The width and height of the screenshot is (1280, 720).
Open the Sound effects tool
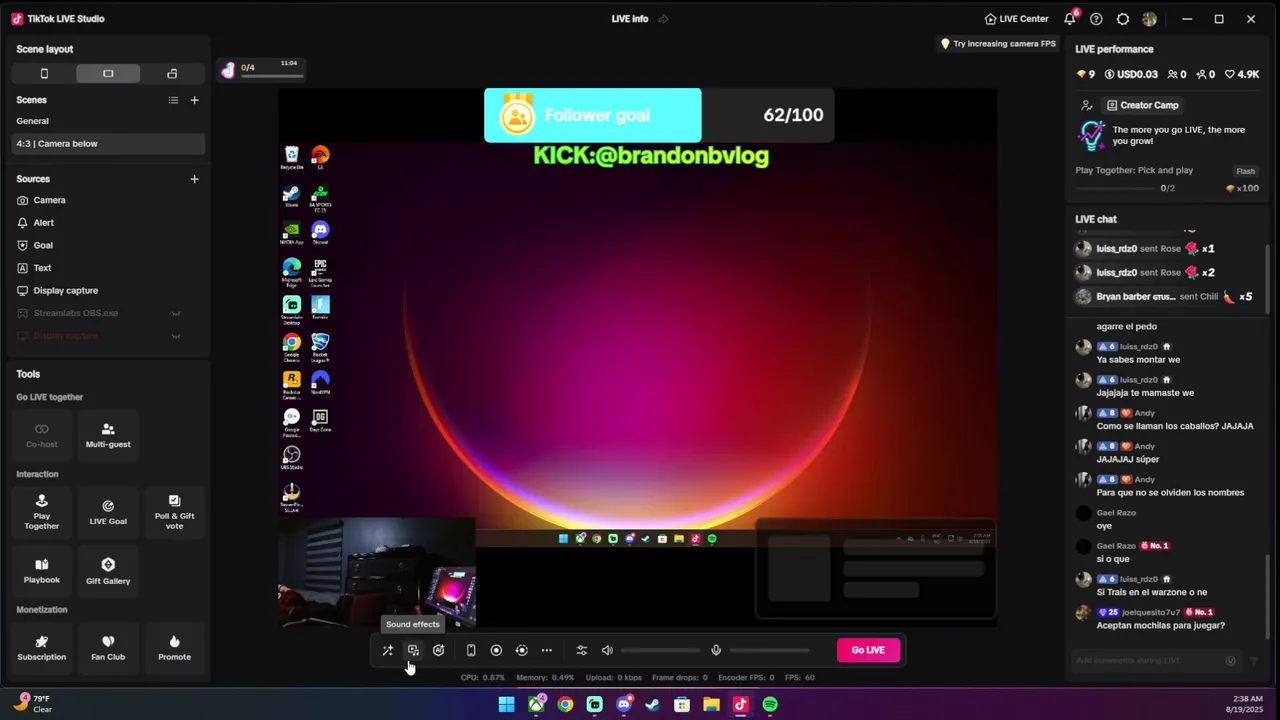click(413, 650)
